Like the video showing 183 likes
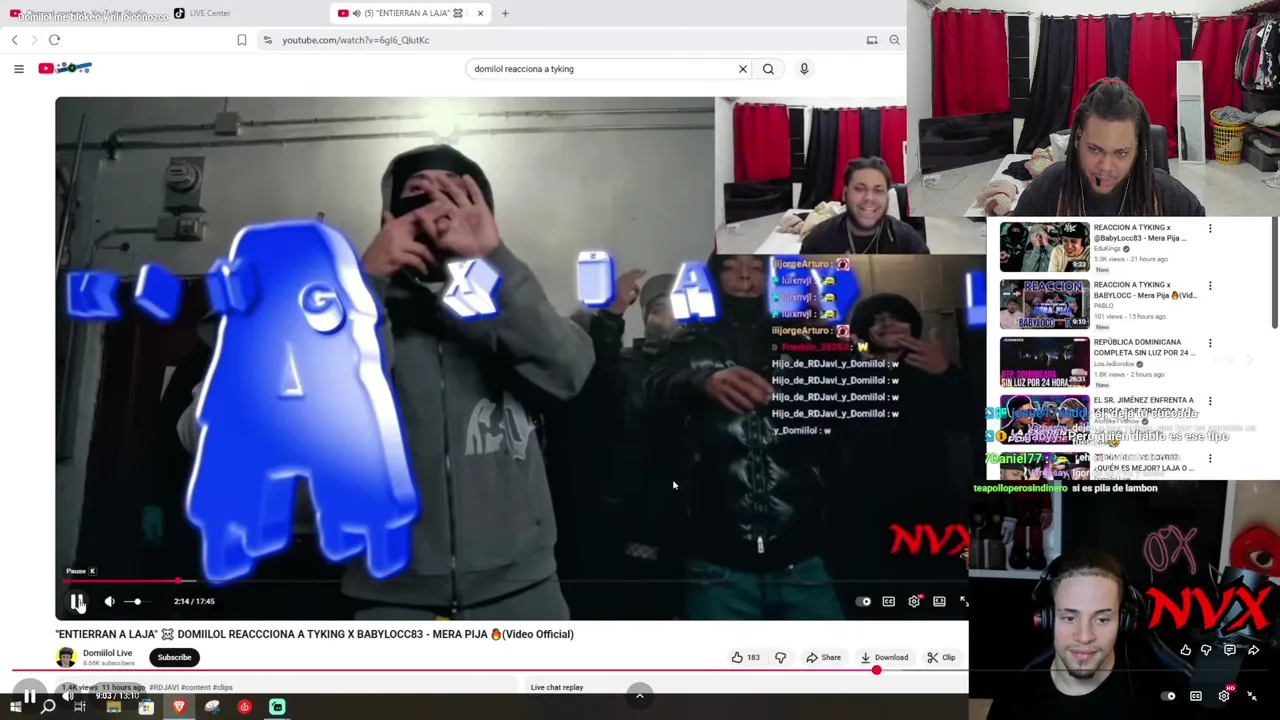Image resolution: width=1280 pixels, height=720 pixels. tap(745, 657)
